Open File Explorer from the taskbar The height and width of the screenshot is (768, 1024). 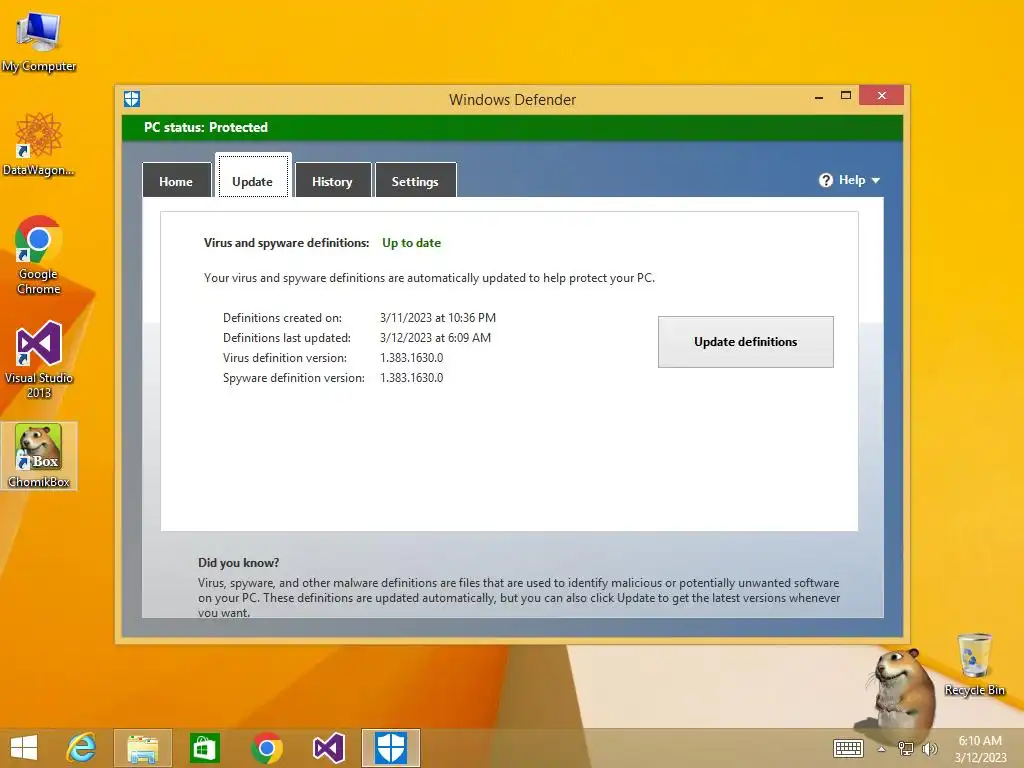(143, 748)
